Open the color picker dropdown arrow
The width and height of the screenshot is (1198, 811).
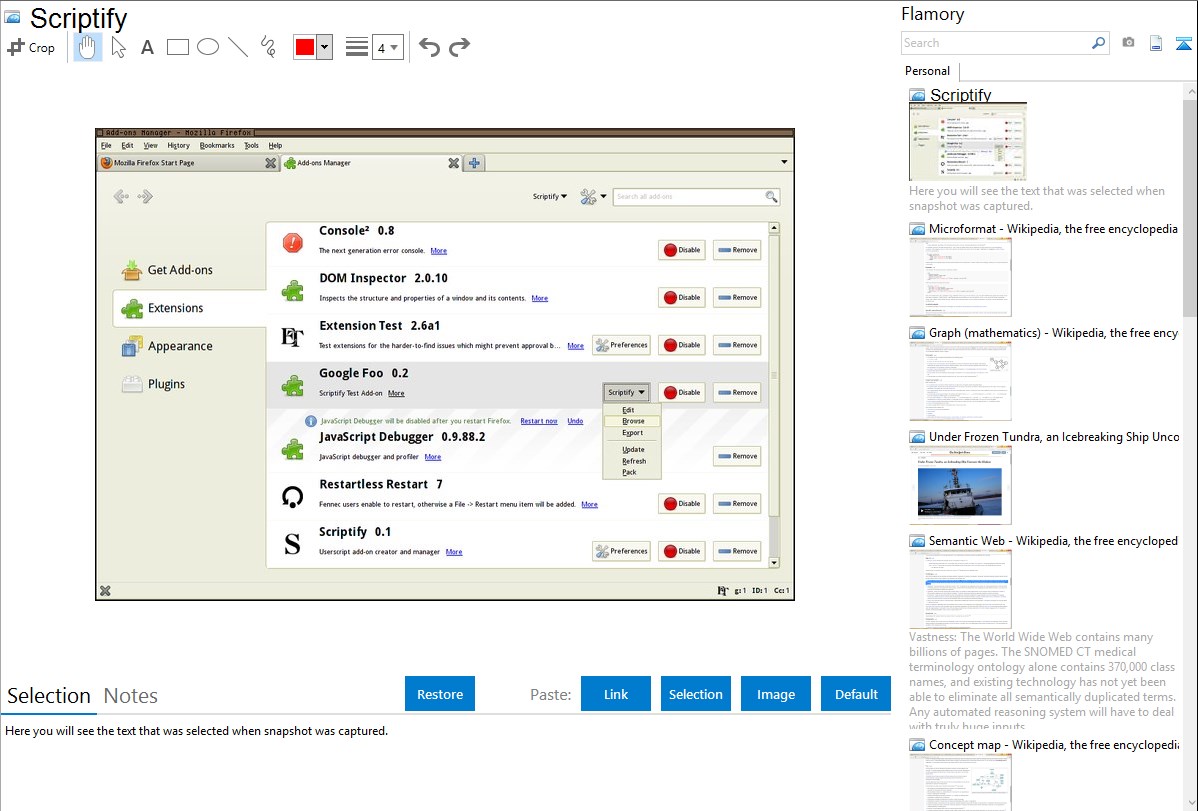(x=324, y=47)
